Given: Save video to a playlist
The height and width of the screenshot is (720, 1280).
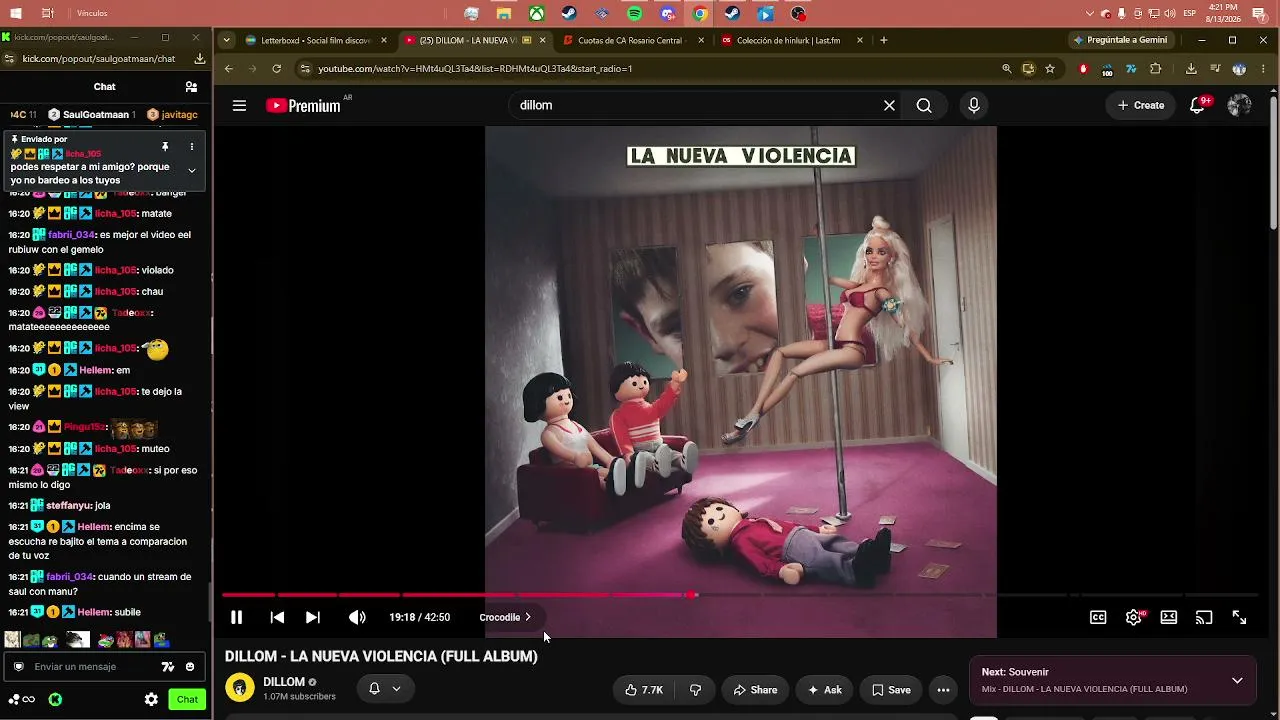Looking at the screenshot, I should [x=891, y=690].
